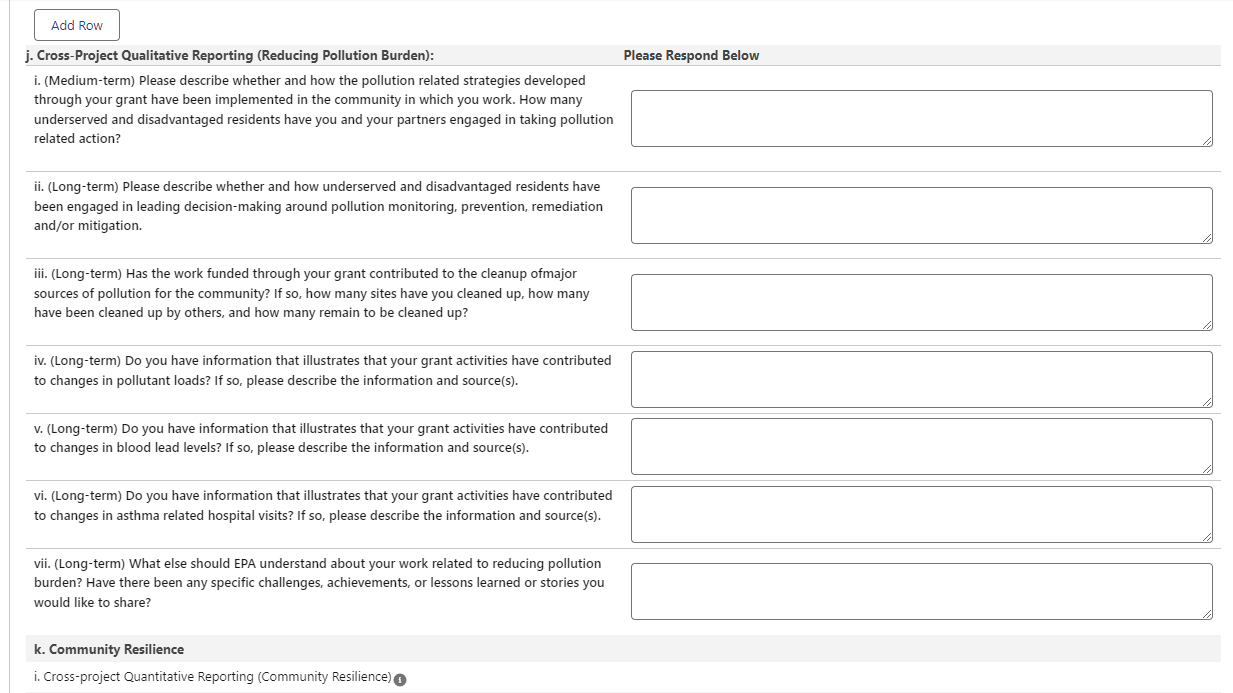The width and height of the screenshot is (1233, 693).
Task: Click resize handle of cleanup sites text area
Action: tap(1207, 325)
